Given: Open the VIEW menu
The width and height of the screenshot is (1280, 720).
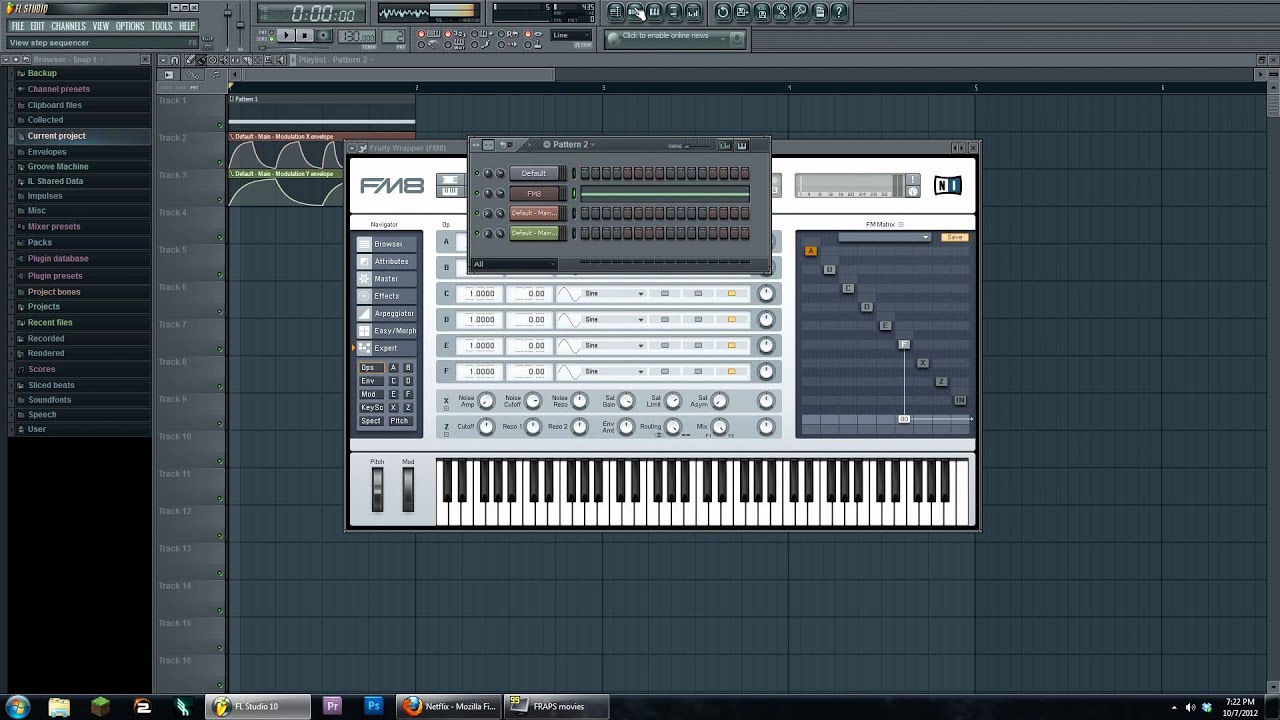Looking at the screenshot, I should 101,26.
